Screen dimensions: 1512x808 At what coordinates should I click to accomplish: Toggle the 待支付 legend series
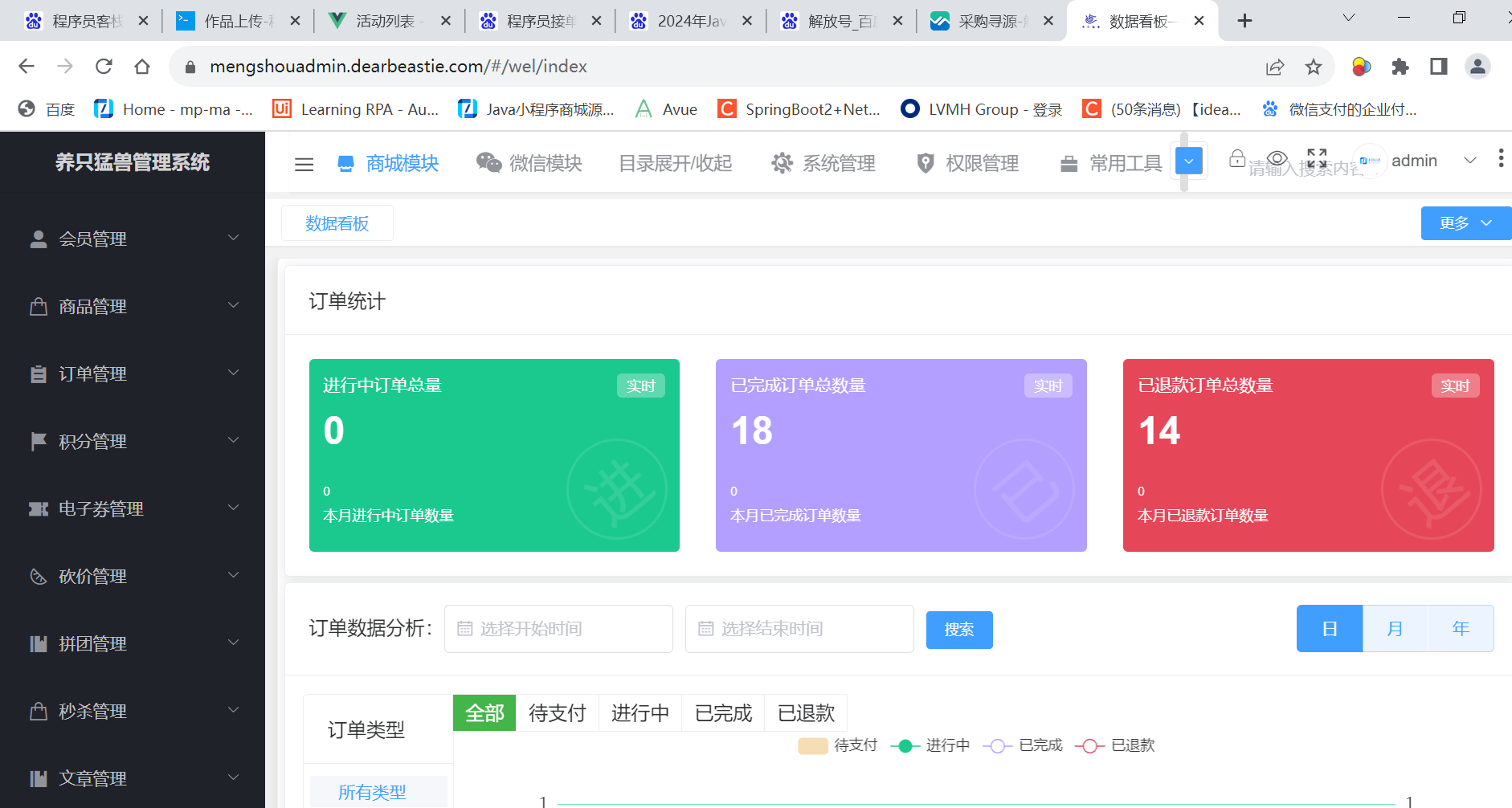click(x=838, y=745)
